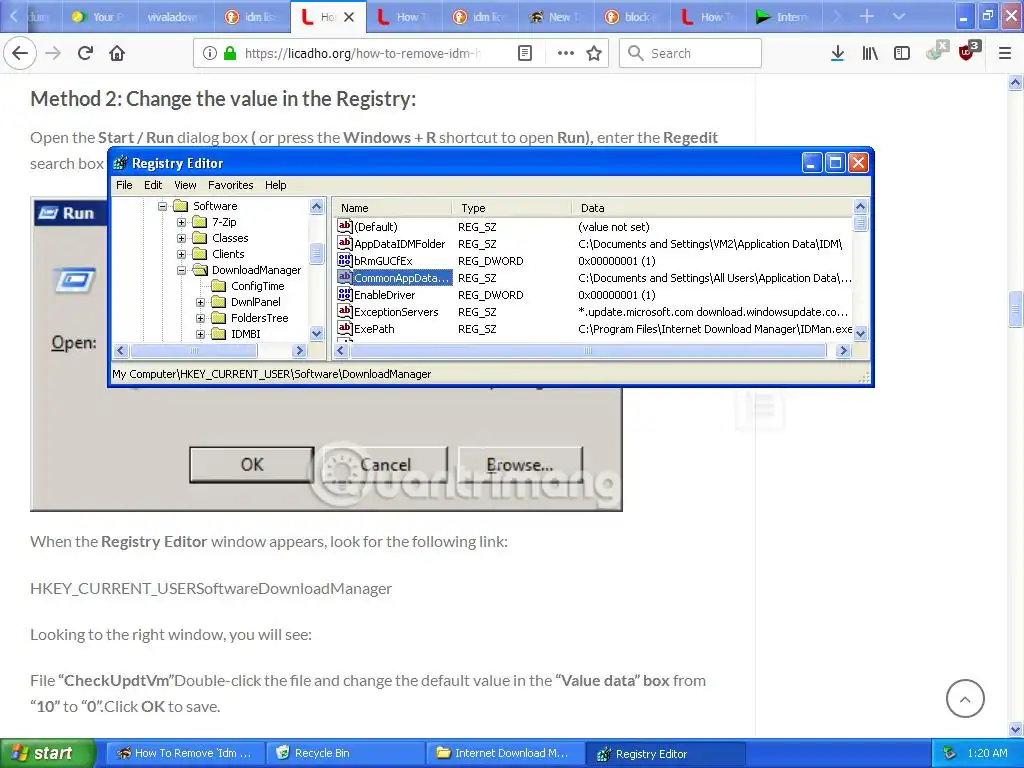Click the AppDataIDMFolder string value icon
The height and width of the screenshot is (768, 1024).
click(345, 244)
